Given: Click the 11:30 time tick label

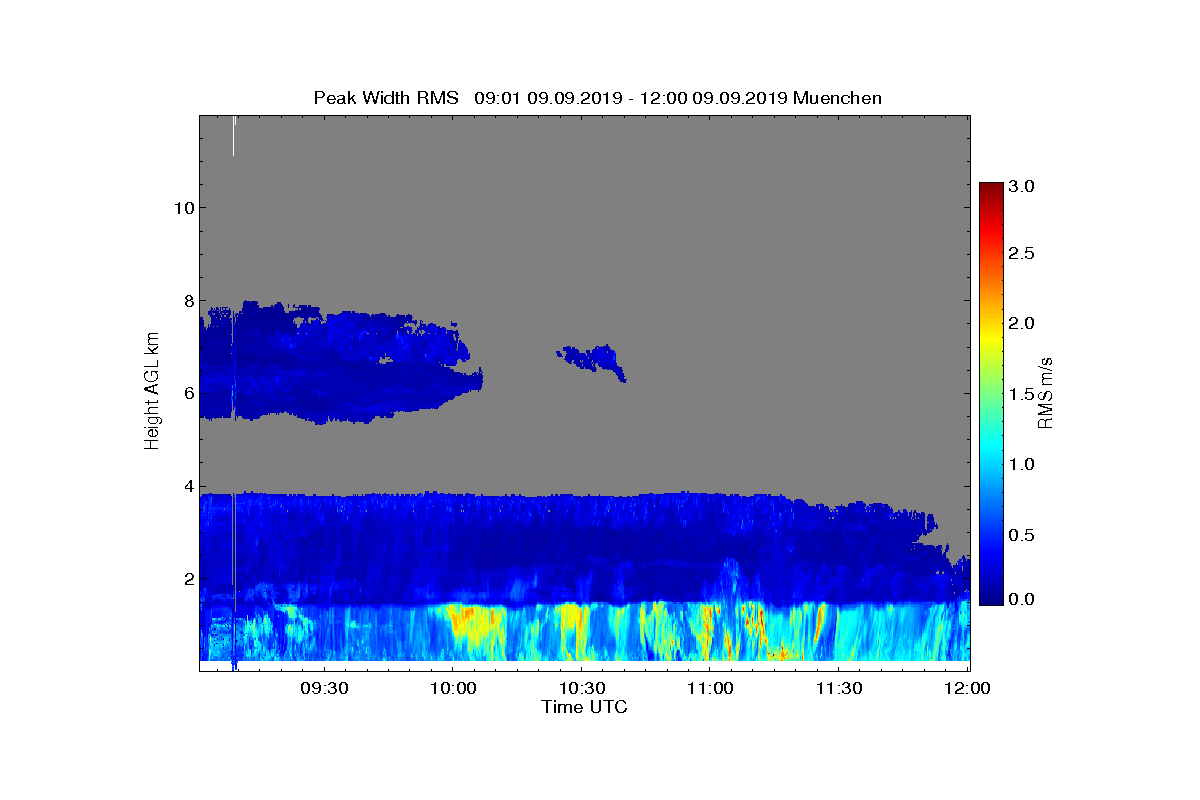Looking at the screenshot, I should pos(840,689).
